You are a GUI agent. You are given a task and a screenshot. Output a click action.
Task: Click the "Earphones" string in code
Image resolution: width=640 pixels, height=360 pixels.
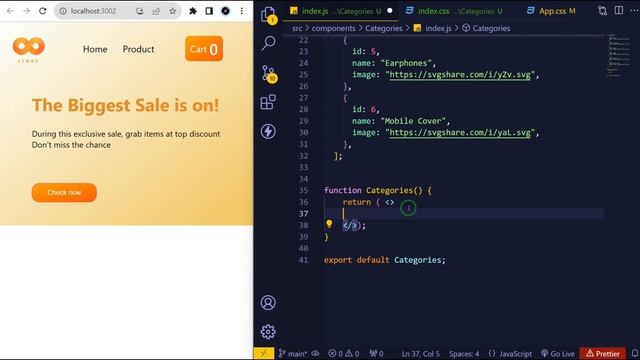coord(406,63)
